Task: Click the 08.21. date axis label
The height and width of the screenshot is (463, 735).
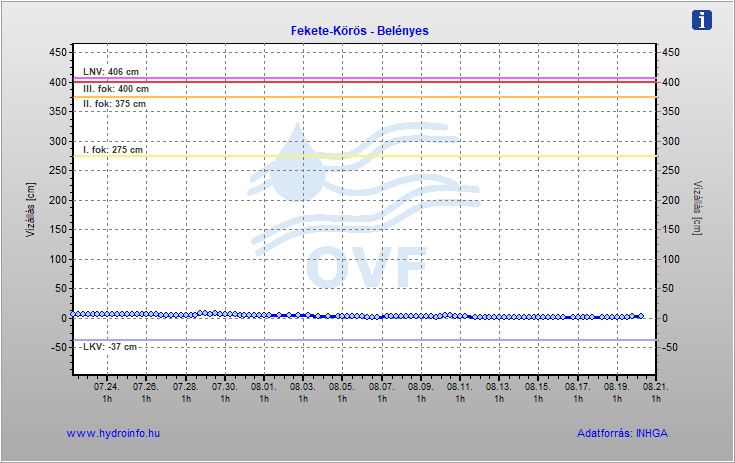Action: (656, 387)
